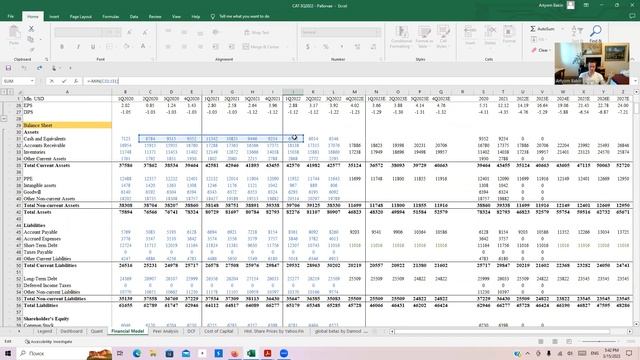Click the zoom slider in status bar
This screenshot has height=360, width=640.
click(599, 341)
